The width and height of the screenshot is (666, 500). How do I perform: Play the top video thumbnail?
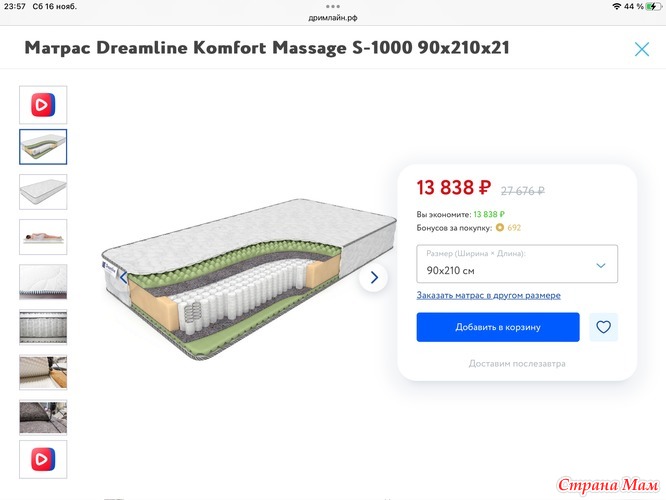coord(43,105)
